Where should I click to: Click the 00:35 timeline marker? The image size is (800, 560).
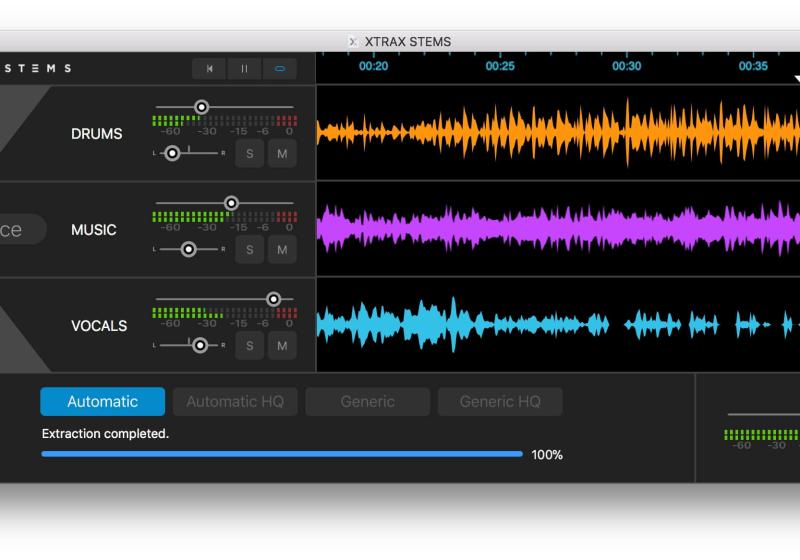(x=753, y=66)
